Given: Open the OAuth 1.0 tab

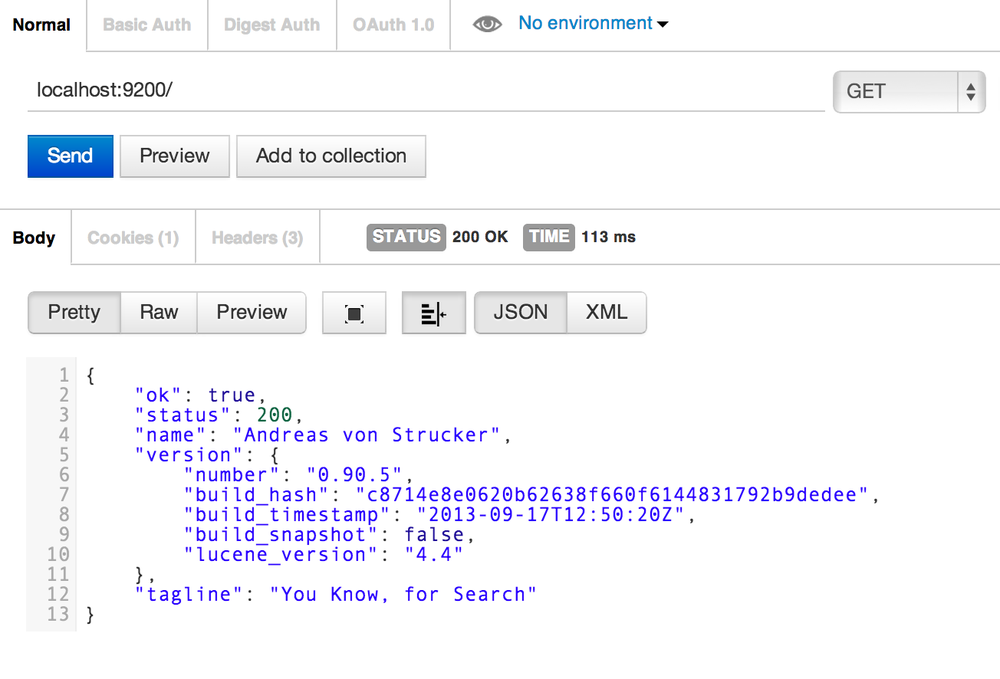Looking at the screenshot, I should point(392,24).
